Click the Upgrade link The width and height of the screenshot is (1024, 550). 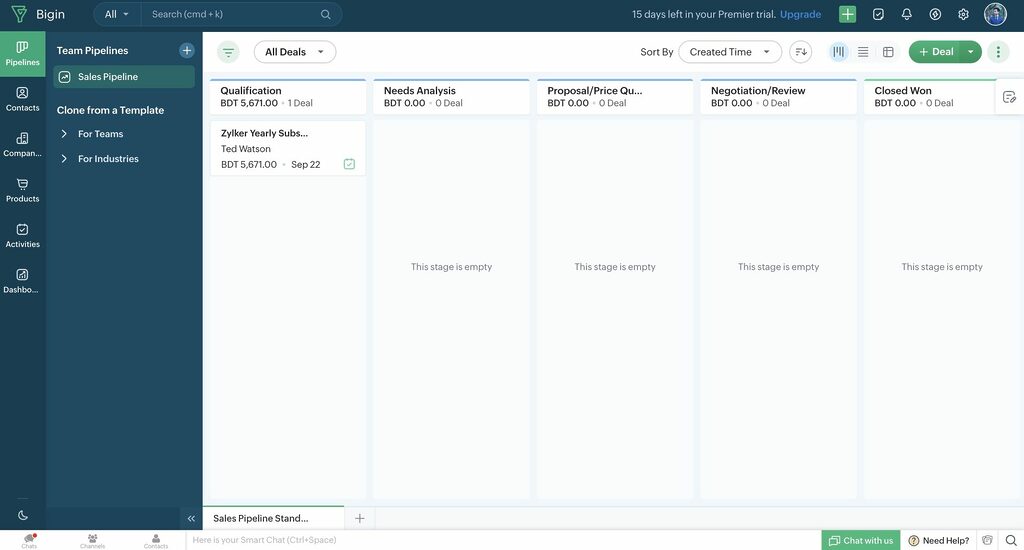click(800, 14)
